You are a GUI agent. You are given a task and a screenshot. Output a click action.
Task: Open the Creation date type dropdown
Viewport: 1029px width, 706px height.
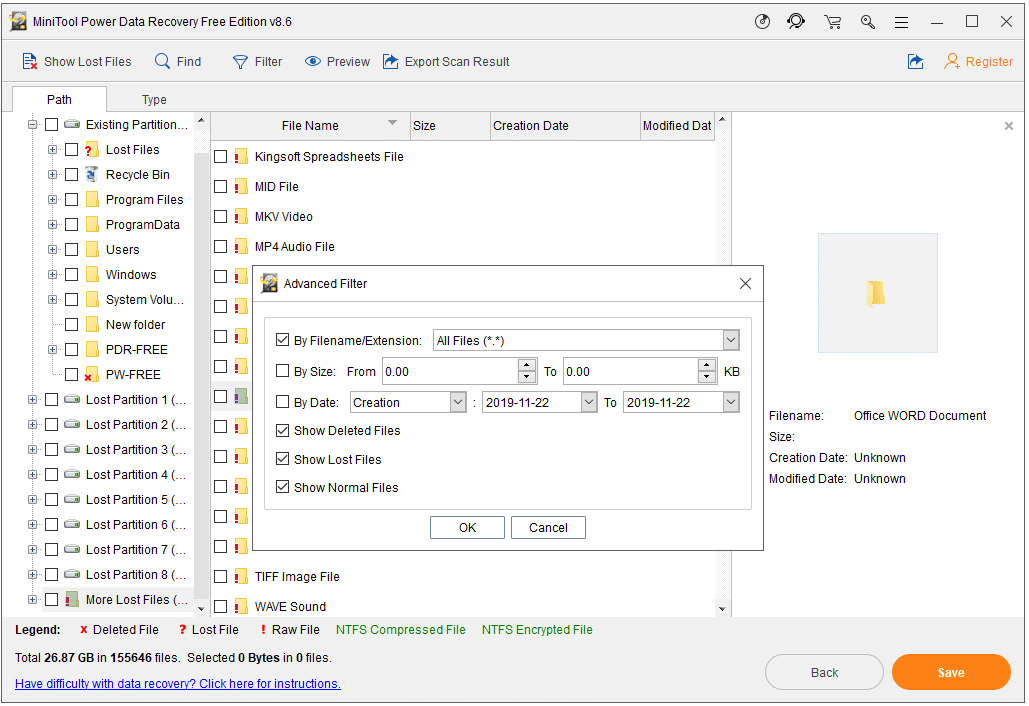pos(456,402)
